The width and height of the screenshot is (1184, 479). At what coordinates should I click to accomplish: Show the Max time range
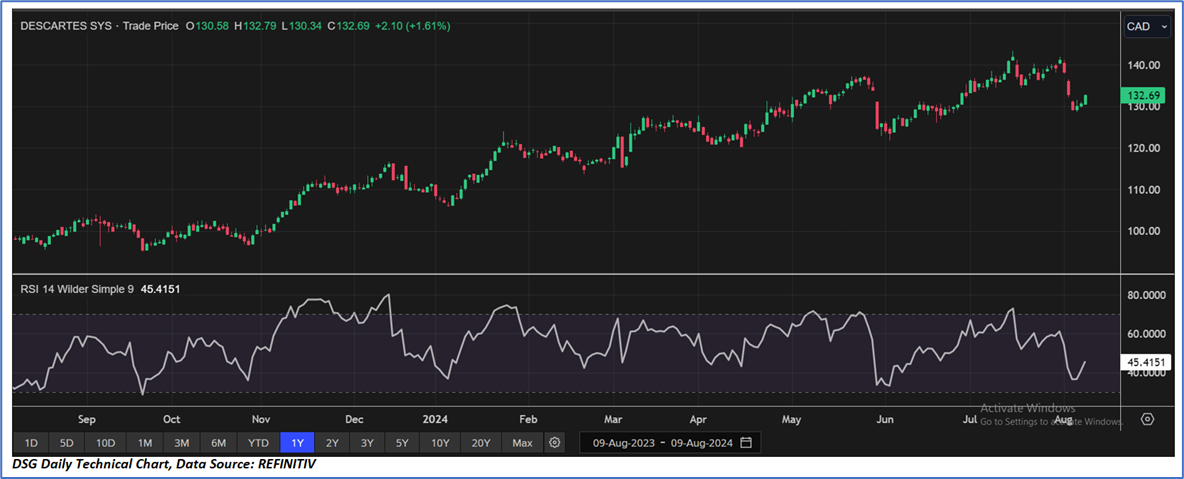click(522, 442)
